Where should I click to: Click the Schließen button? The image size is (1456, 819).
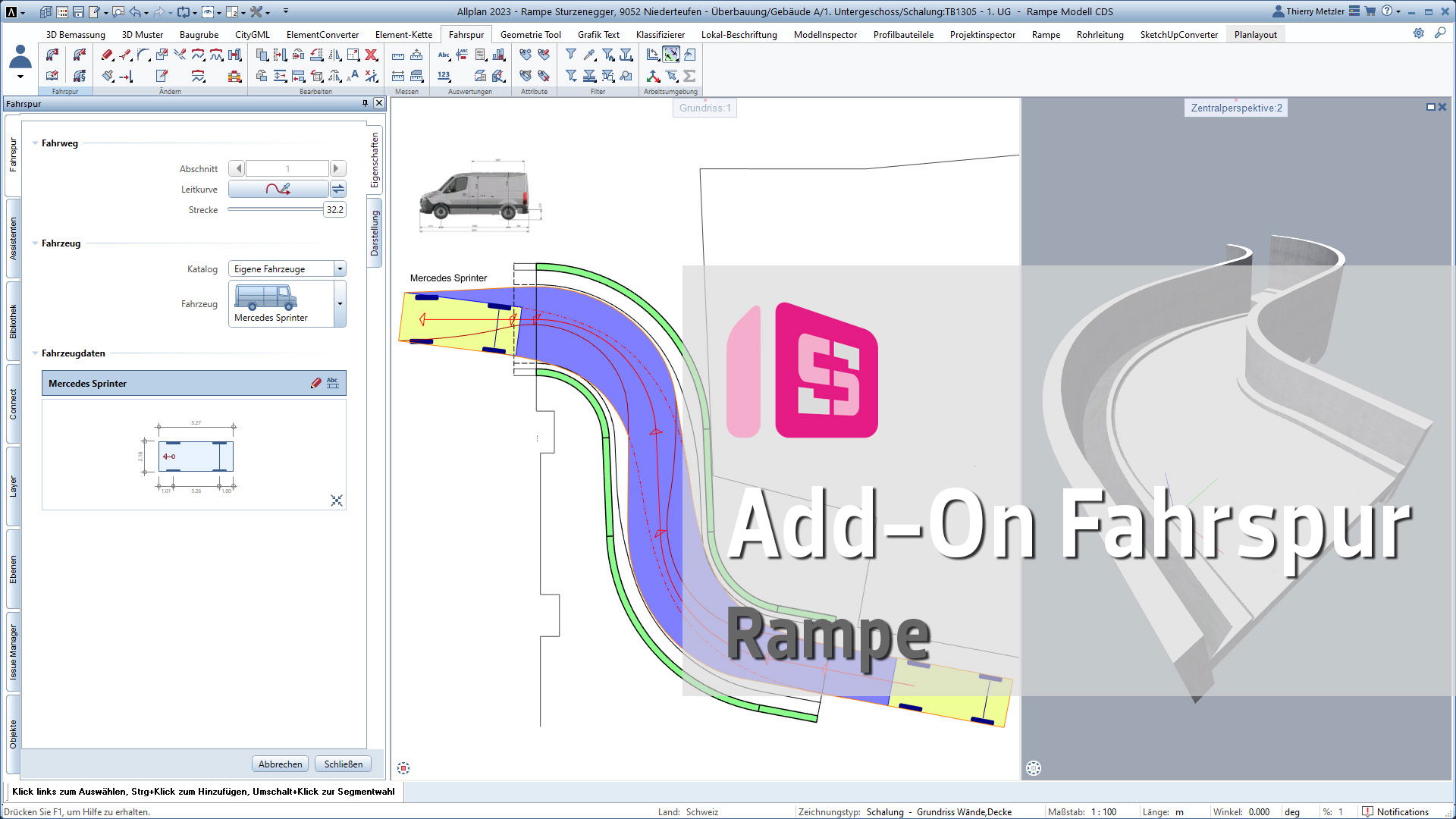pos(343,764)
